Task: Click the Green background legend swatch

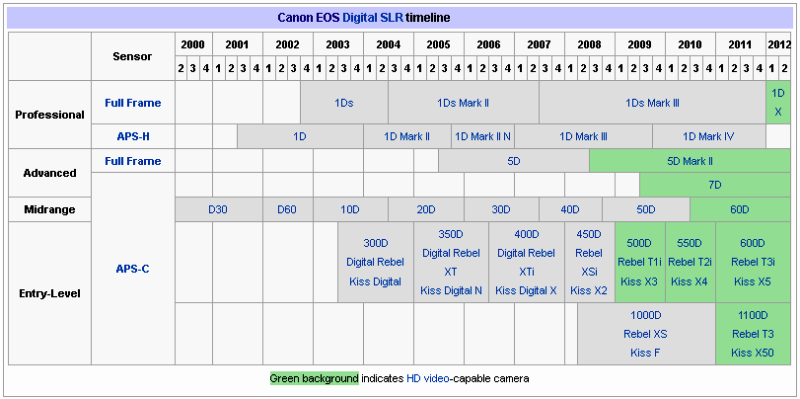Action: (314, 379)
